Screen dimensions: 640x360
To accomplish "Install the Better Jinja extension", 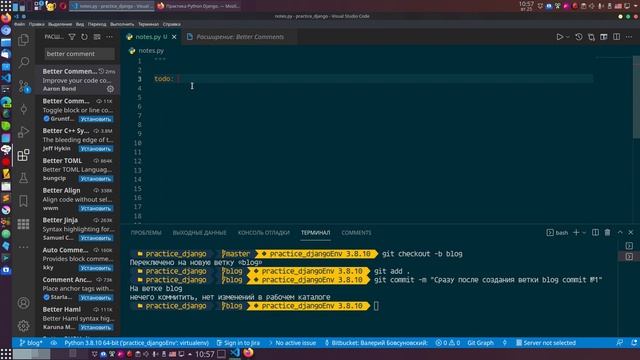I will [x=96, y=238].
